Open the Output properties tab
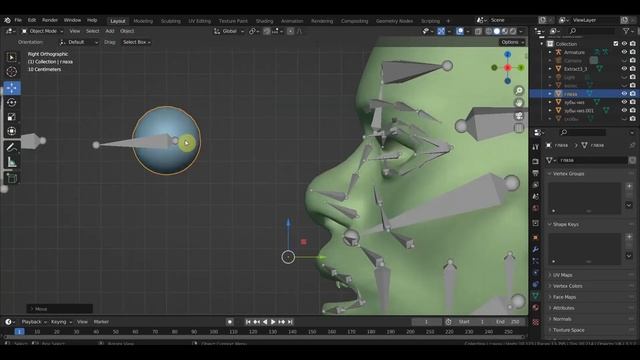This screenshot has width=640, height=360. (x=536, y=173)
